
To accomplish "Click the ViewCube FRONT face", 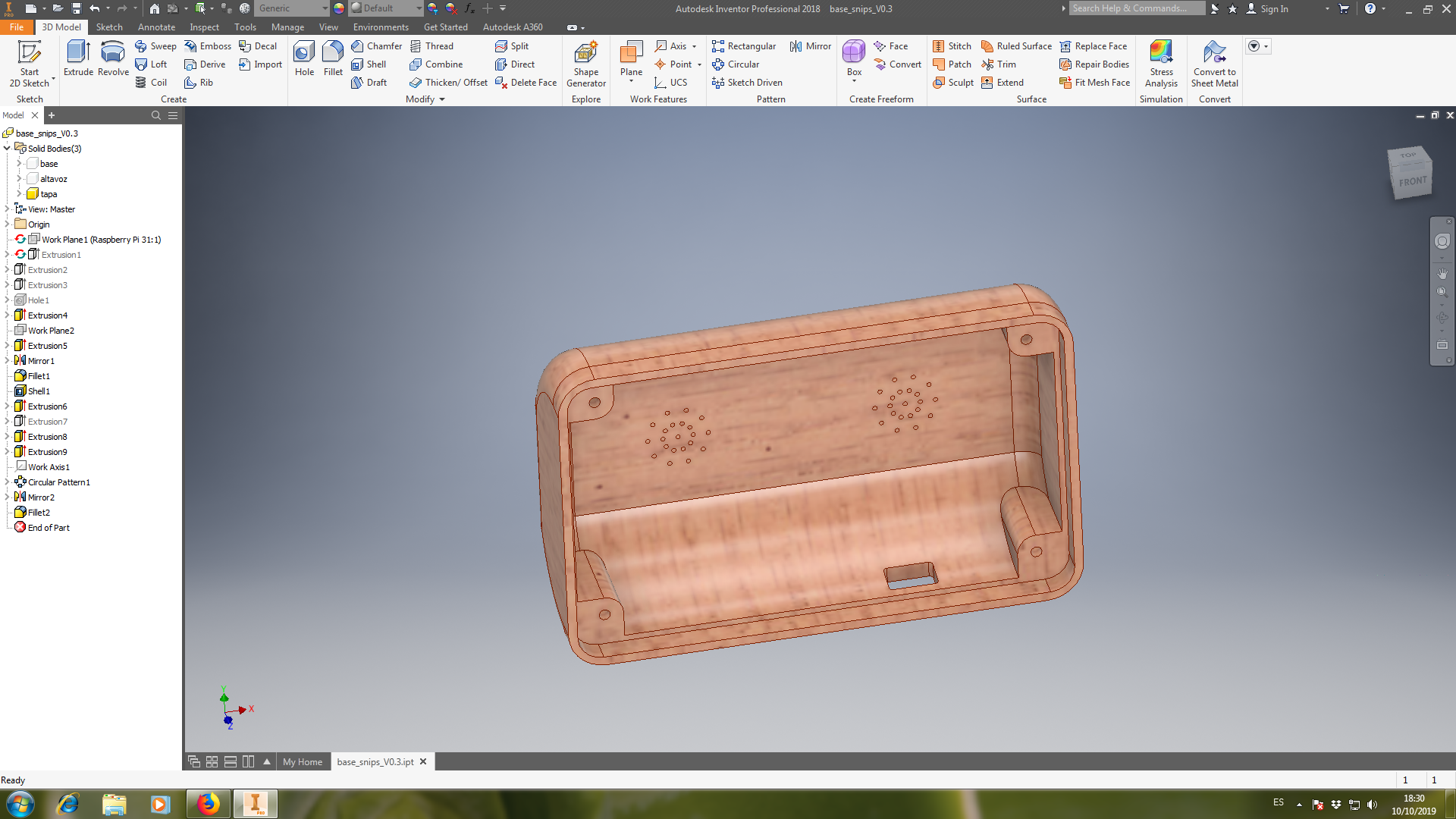I will tap(1412, 182).
